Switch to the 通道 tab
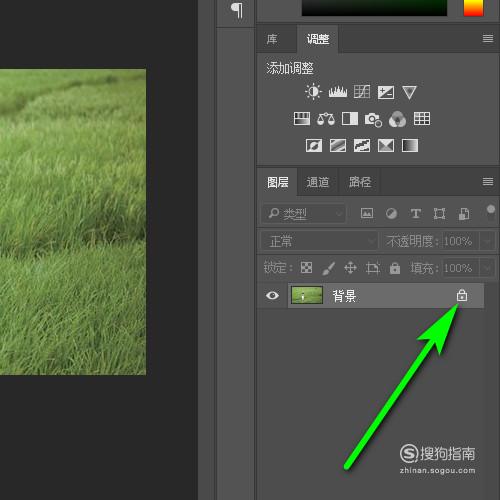500x500 pixels. (x=318, y=182)
